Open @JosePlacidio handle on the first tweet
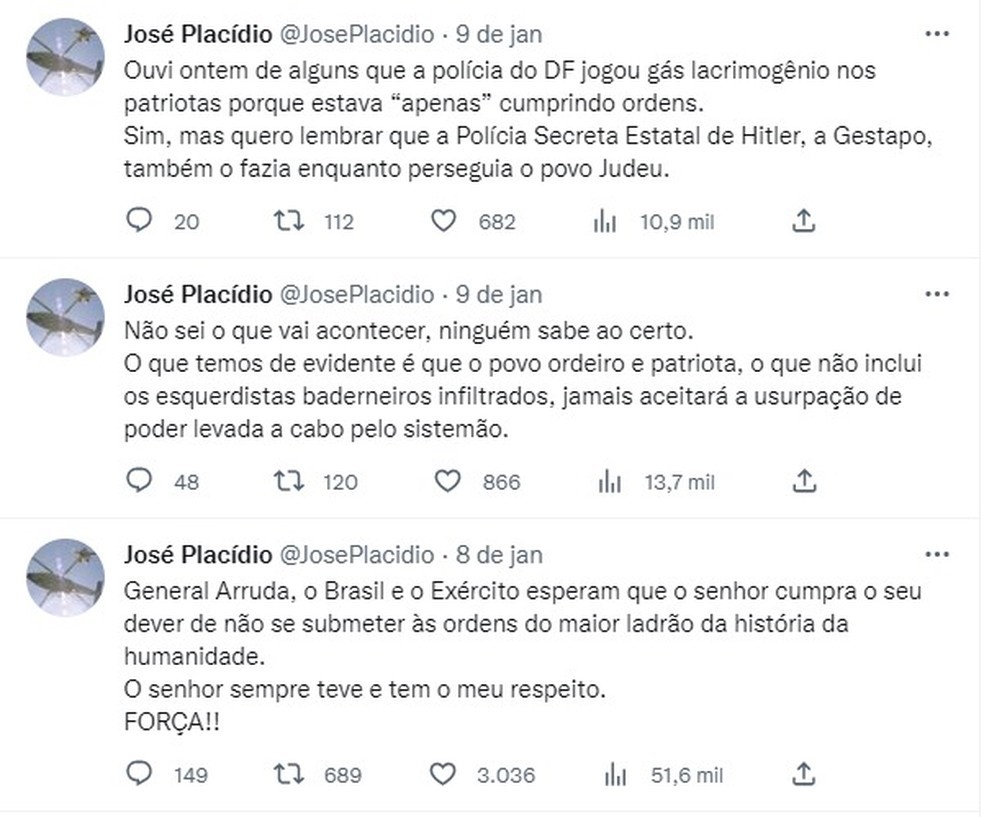Screen dimensions: 984x817 [x=356, y=34]
